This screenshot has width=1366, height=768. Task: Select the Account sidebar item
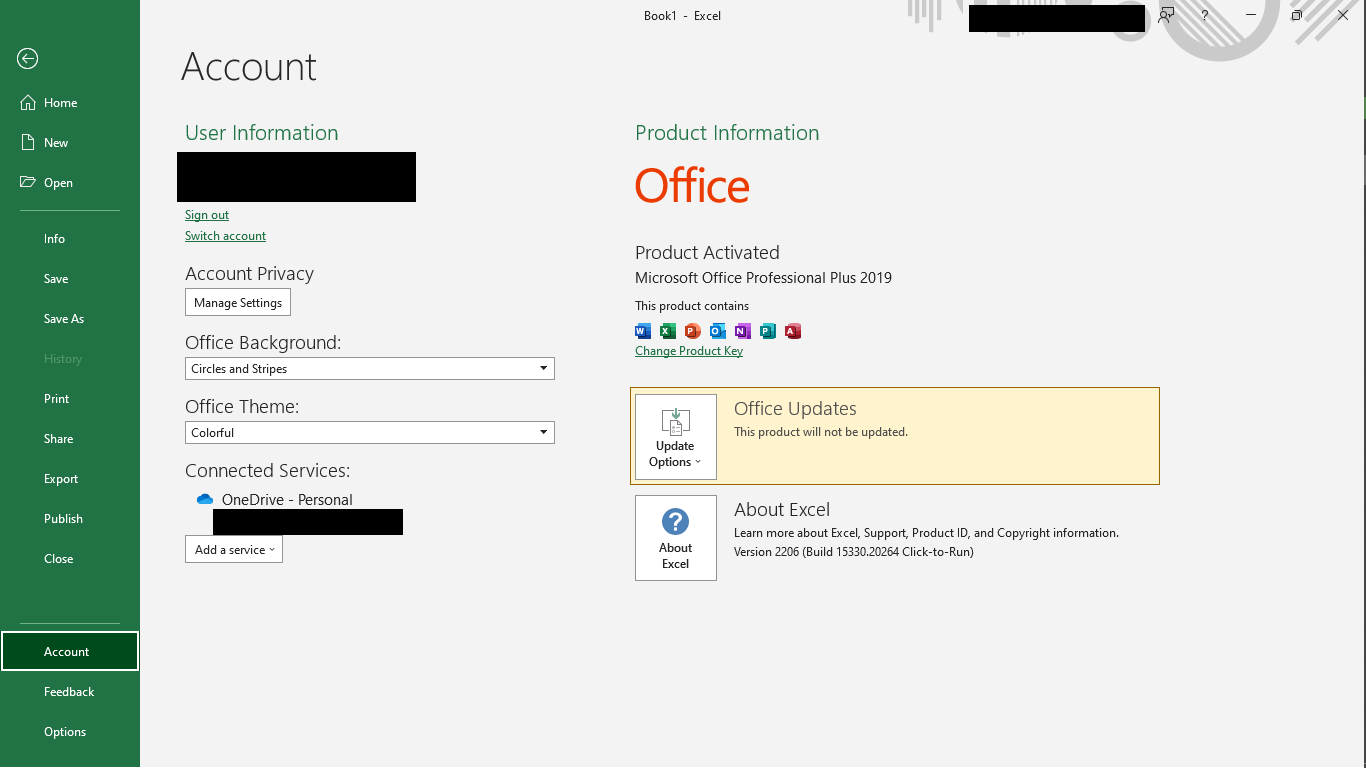click(70, 651)
